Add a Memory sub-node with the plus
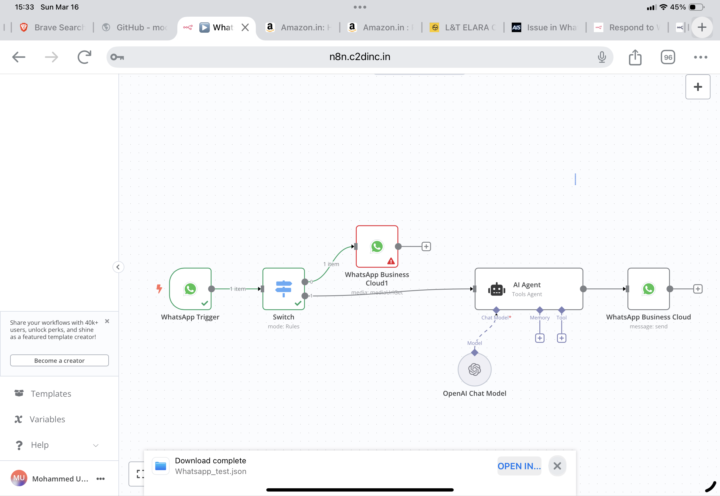This screenshot has height=496, width=720. 539,338
